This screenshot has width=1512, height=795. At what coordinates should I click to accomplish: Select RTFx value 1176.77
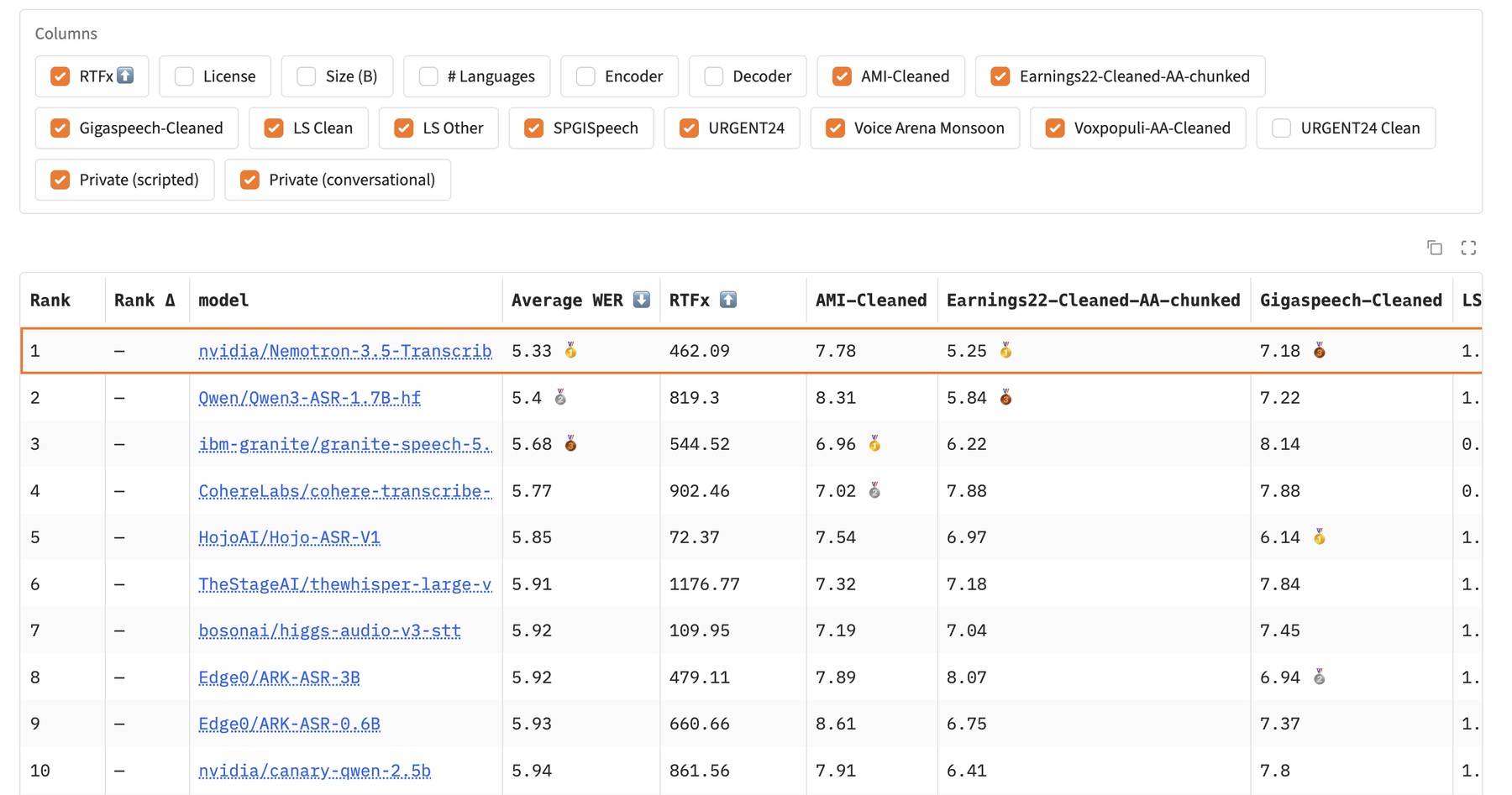coord(705,584)
